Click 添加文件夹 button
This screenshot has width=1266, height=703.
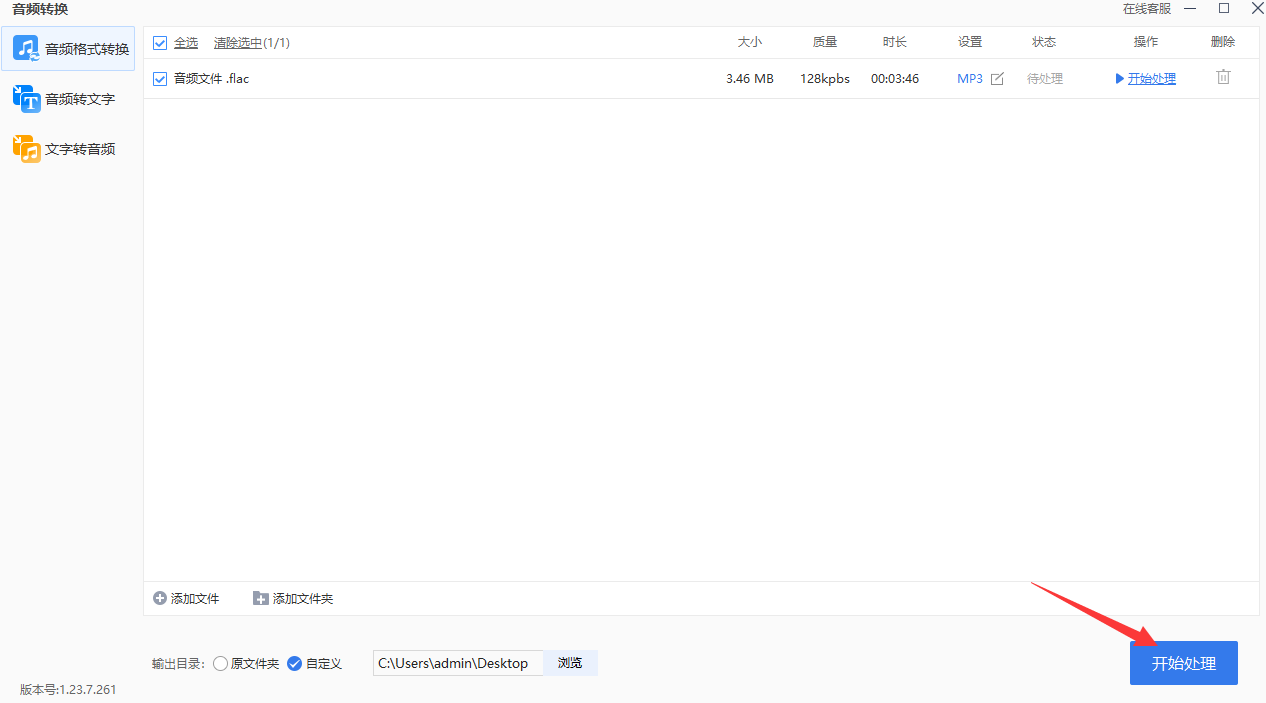293,598
